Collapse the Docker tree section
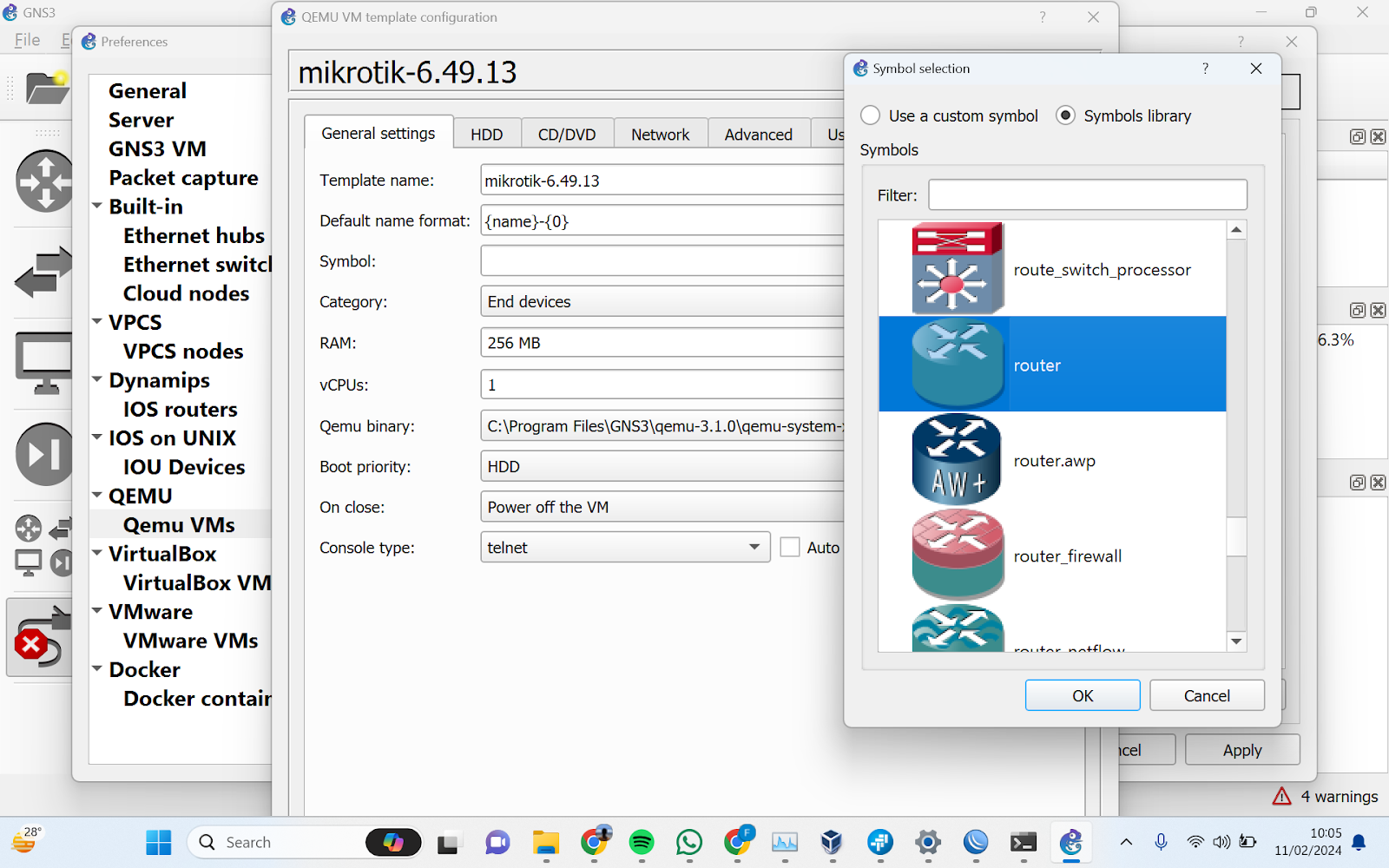The height and width of the screenshot is (868, 1389). [x=97, y=668]
